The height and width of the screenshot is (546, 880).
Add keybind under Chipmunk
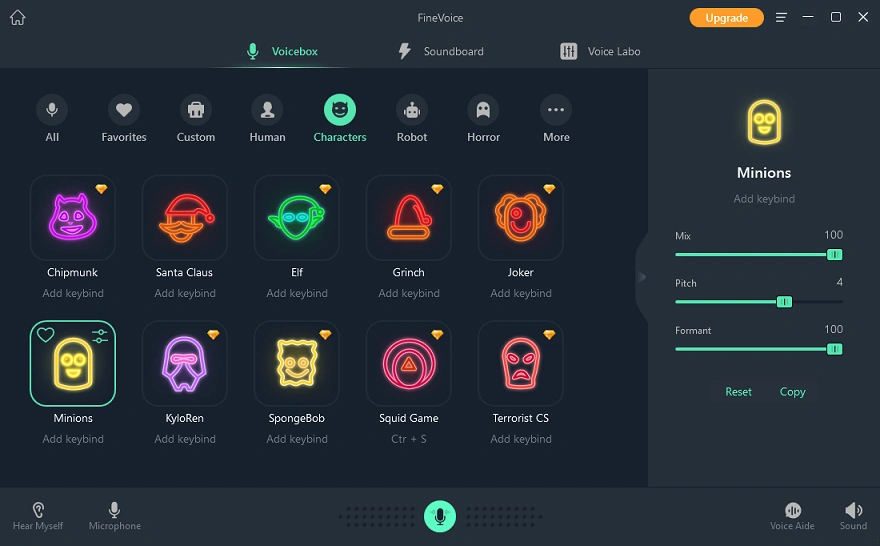73,293
